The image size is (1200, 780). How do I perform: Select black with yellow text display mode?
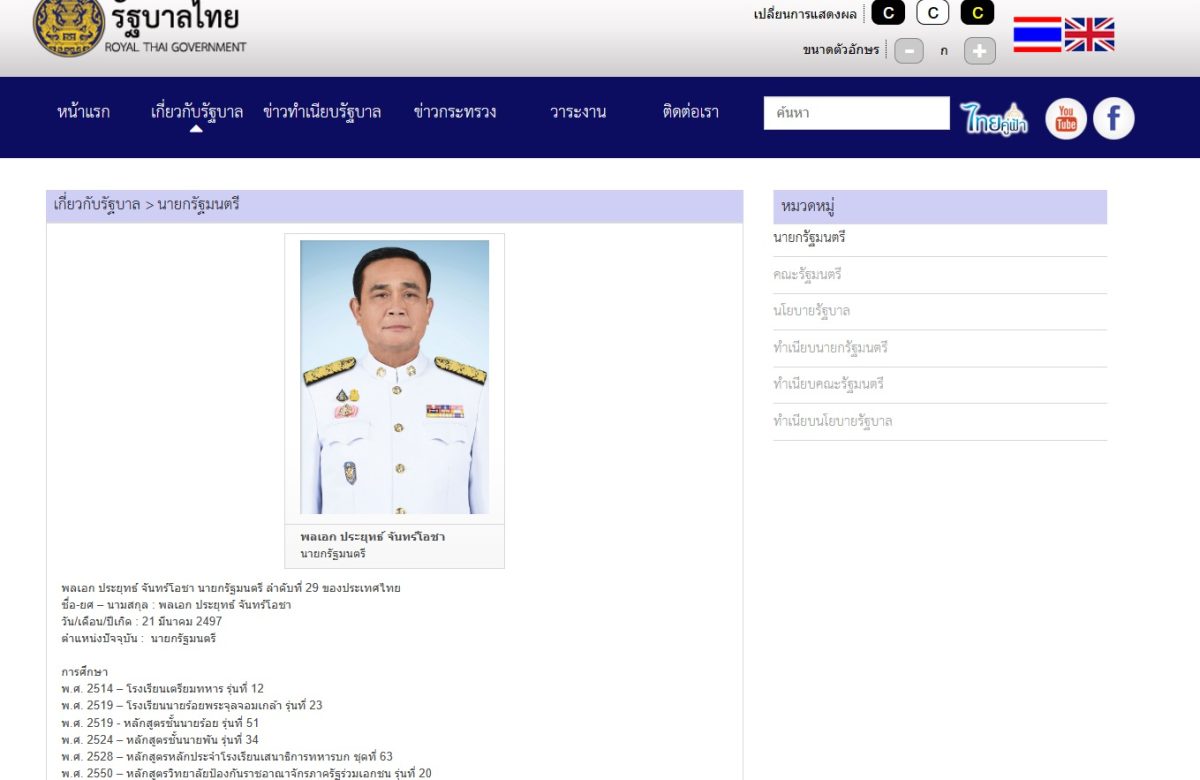tap(977, 13)
